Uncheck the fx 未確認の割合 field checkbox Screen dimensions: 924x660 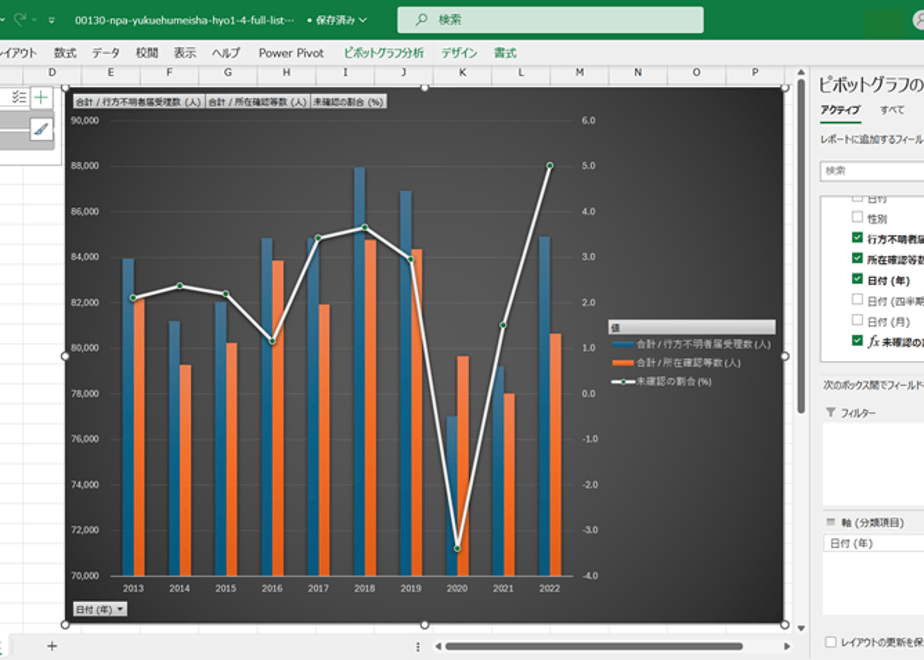pos(857,341)
